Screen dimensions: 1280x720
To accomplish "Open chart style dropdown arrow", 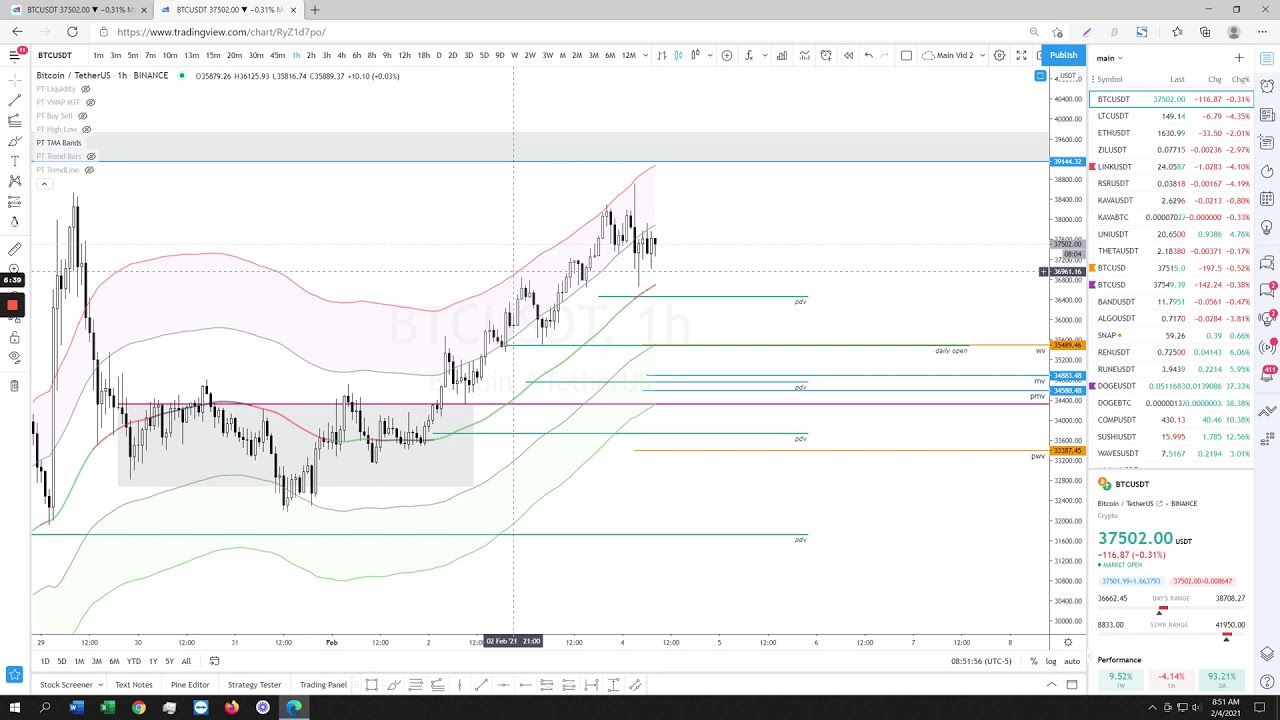I will (710, 55).
